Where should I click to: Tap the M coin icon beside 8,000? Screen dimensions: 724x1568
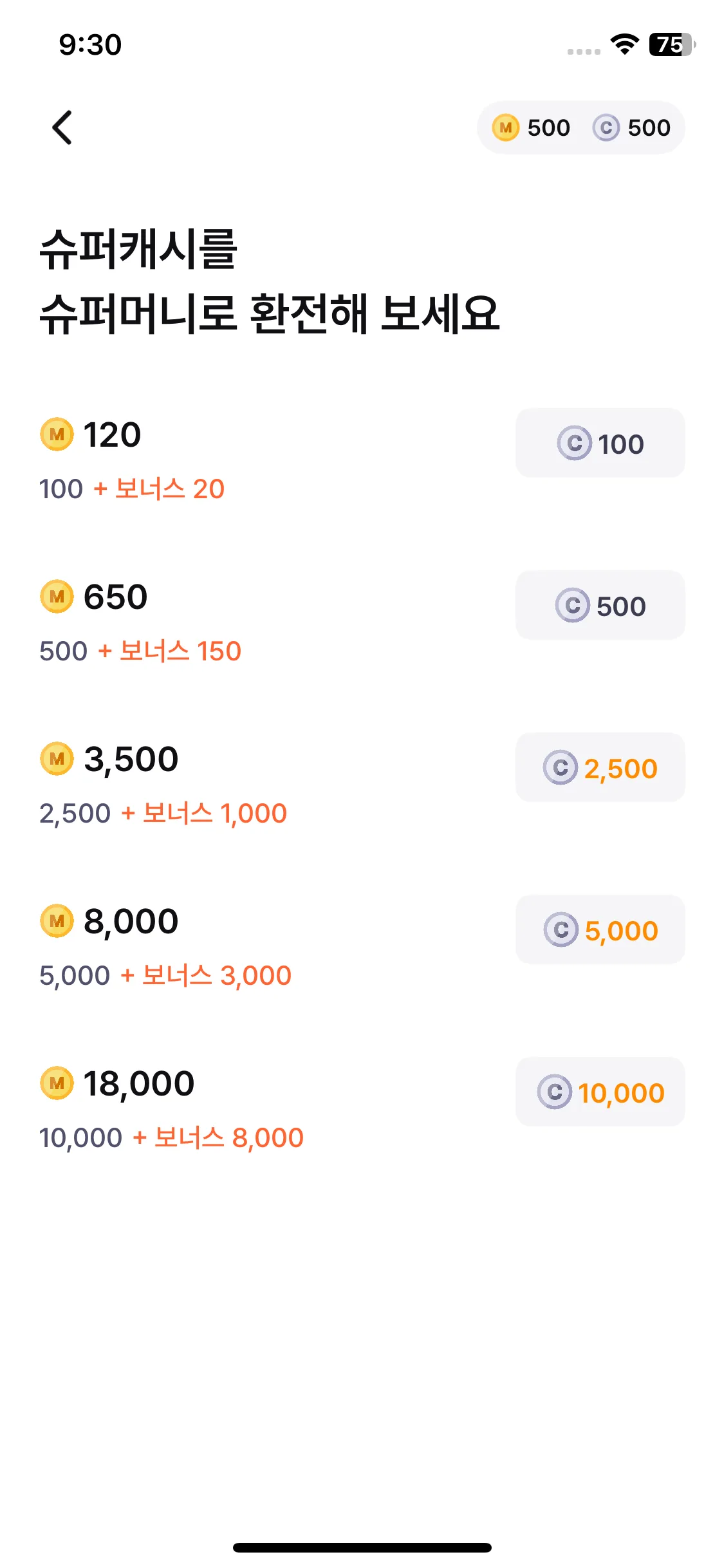(x=57, y=921)
